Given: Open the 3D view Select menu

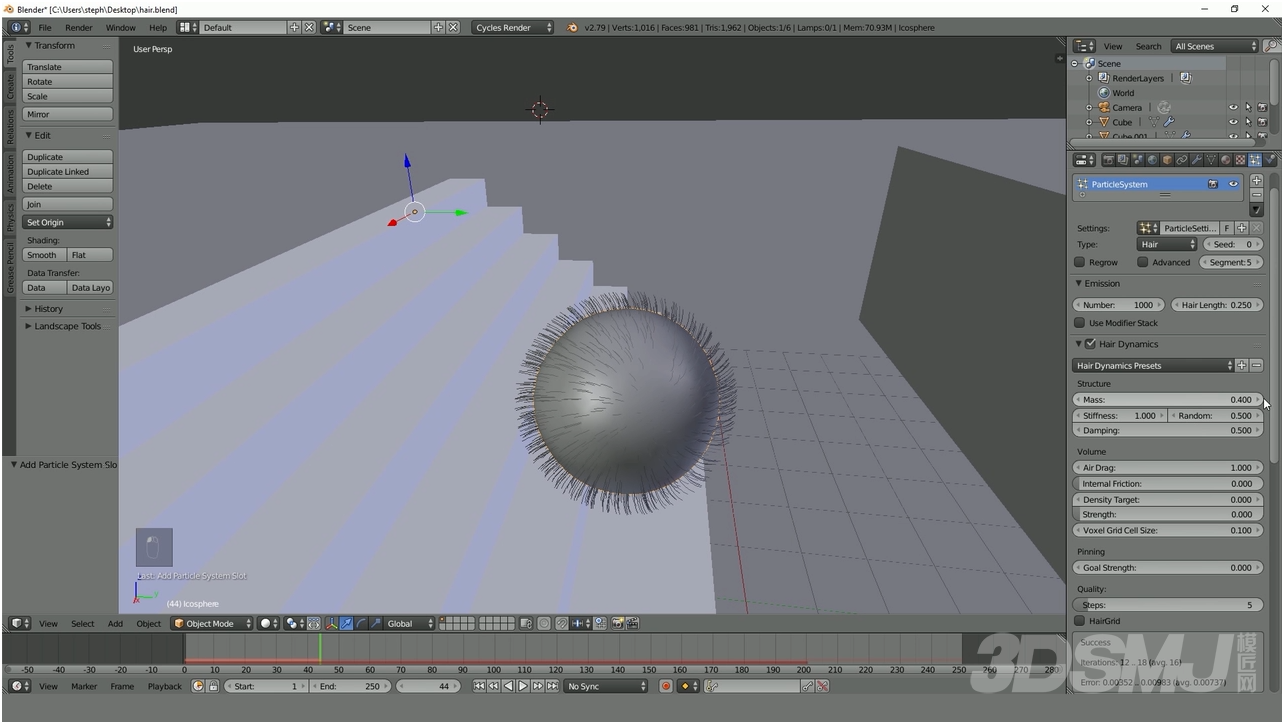Looking at the screenshot, I should [x=83, y=623].
